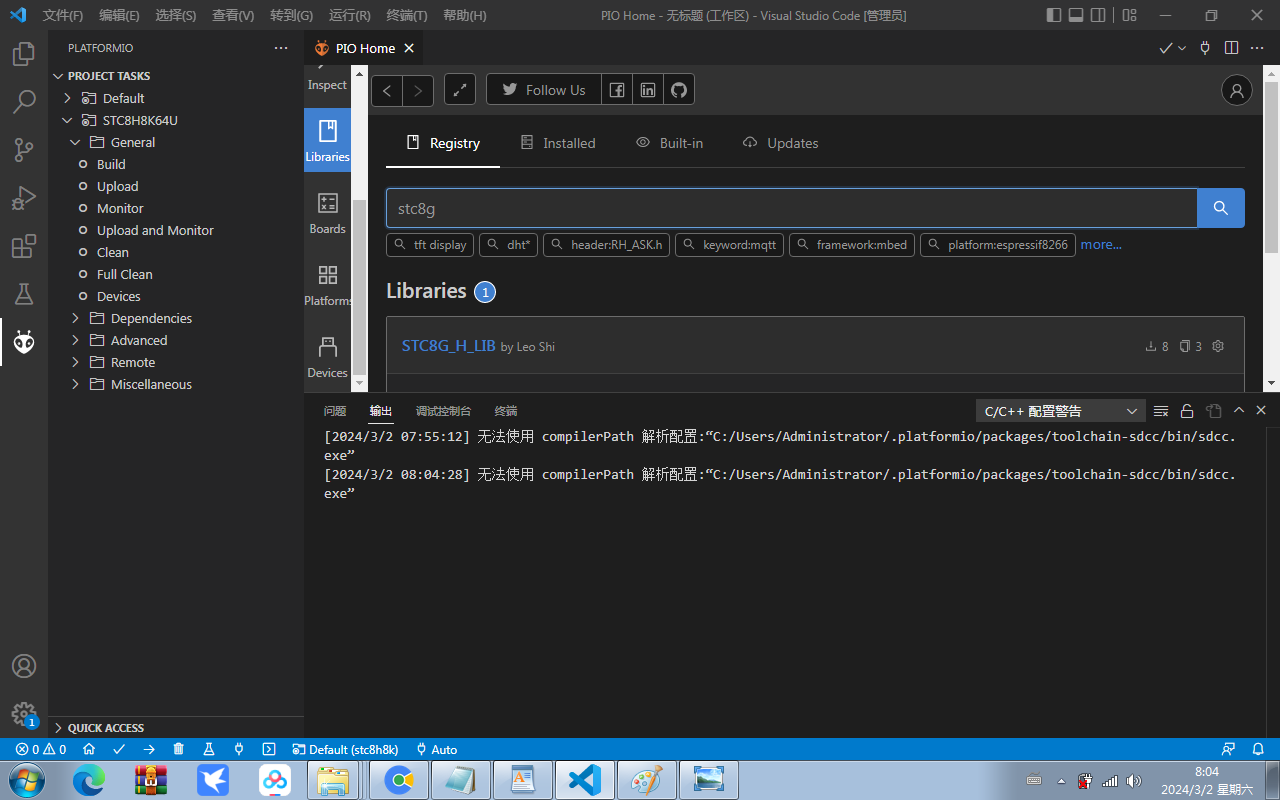Toggle bottom panel layout button
1280x800 pixels.
click(1076, 15)
